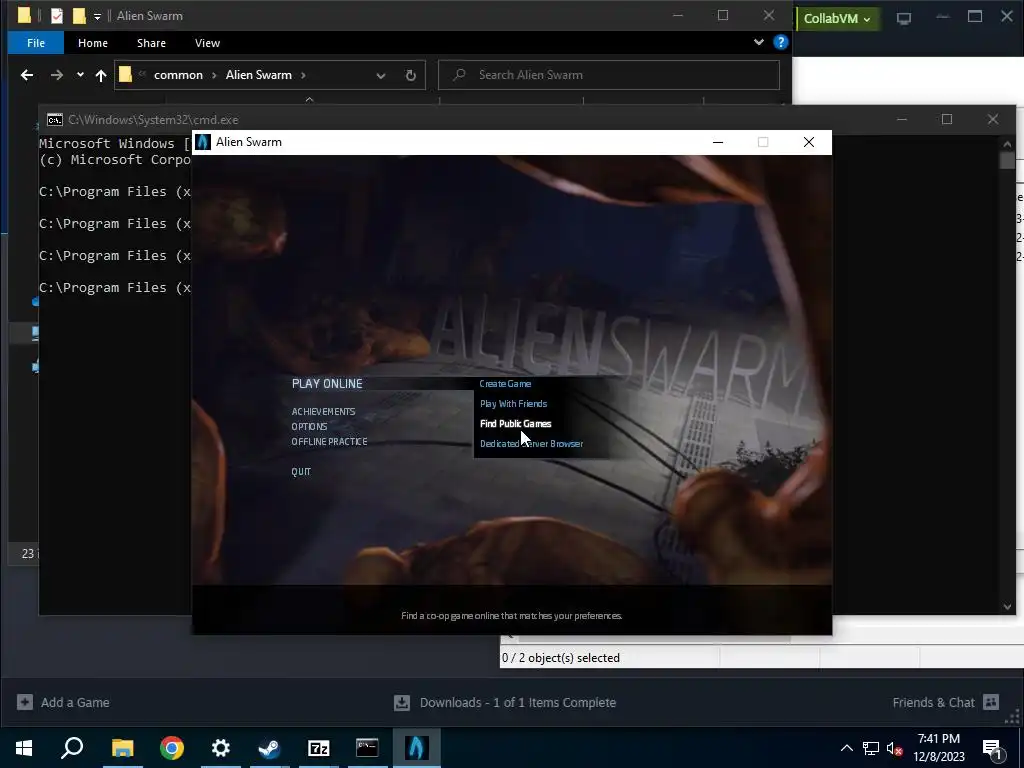Open notification center icon
Viewport: 1024px width, 768px height.
[x=991, y=748]
